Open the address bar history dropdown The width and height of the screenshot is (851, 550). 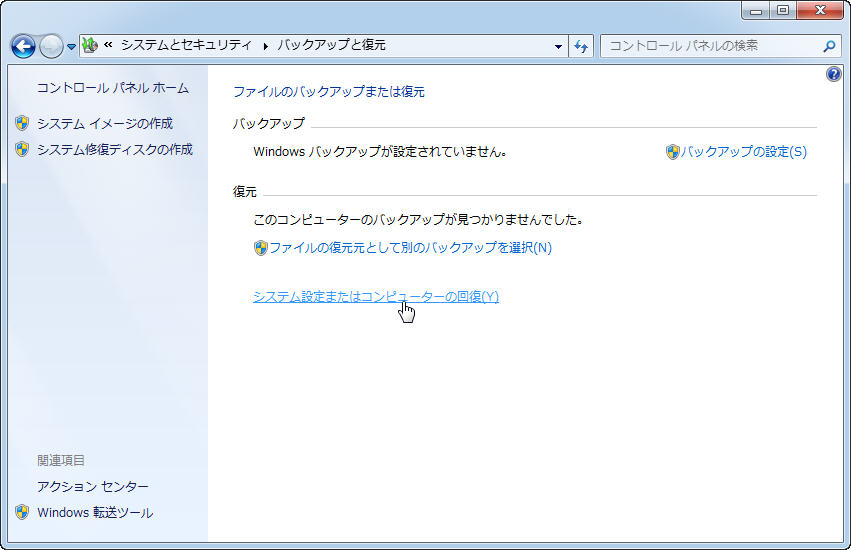pyautogui.click(x=558, y=46)
